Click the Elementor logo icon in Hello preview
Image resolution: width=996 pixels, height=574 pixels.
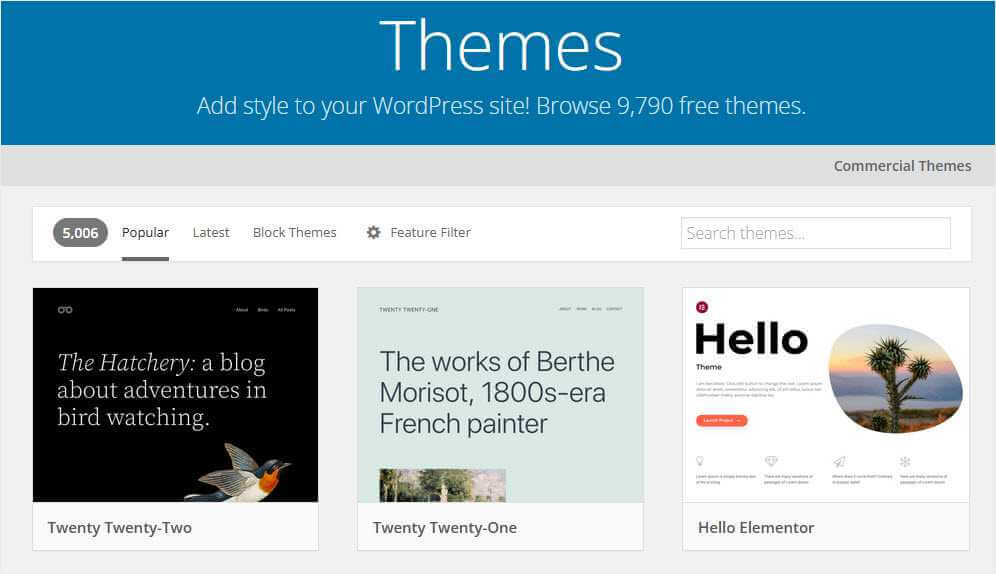click(x=702, y=307)
